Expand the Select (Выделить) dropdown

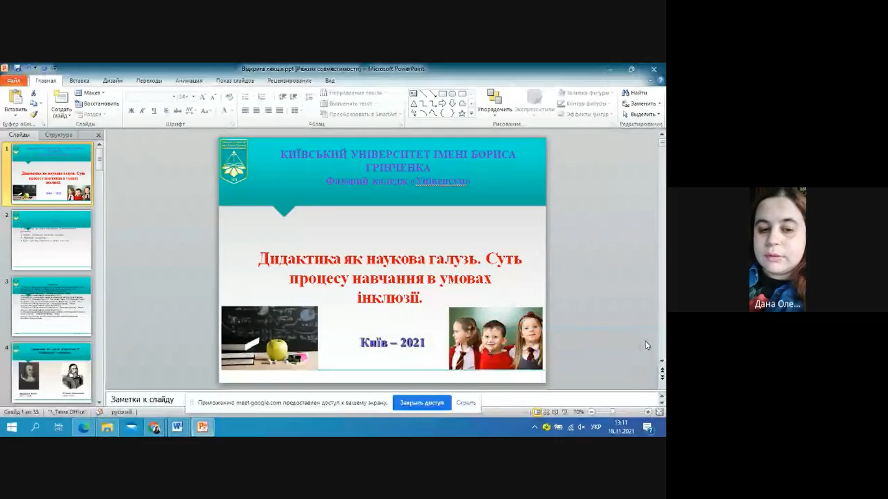pyautogui.click(x=641, y=114)
